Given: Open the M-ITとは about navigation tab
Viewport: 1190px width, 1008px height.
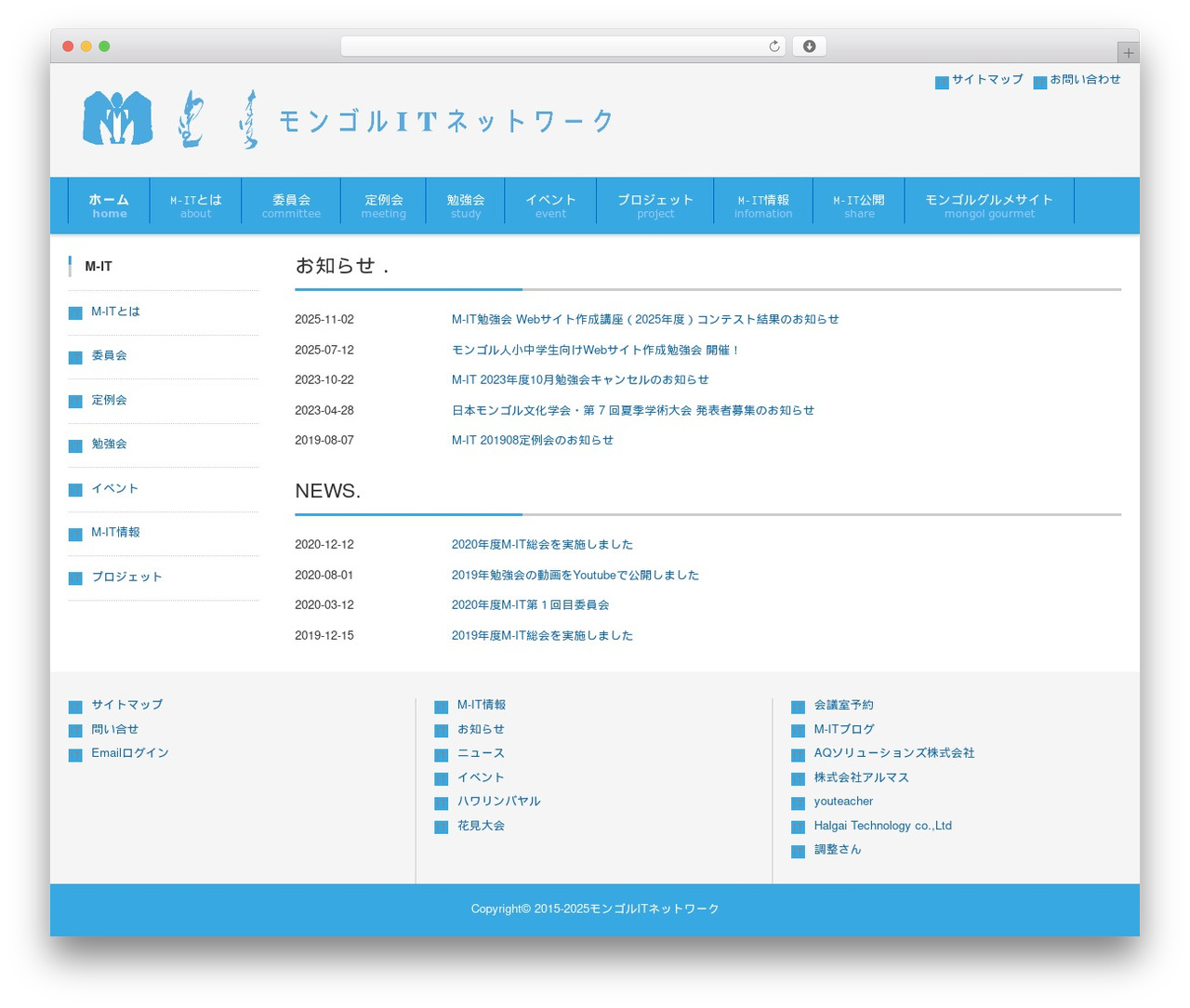Looking at the screenshot, I should click(195, 206).
